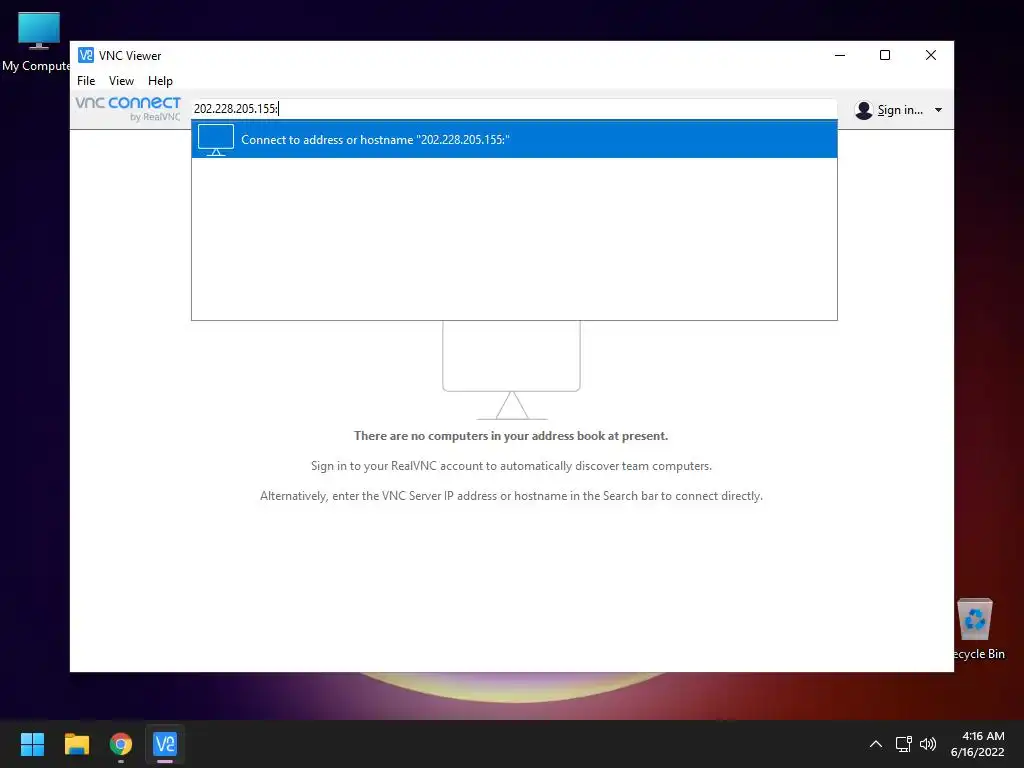Click the monitor icon in the connect suggestion
Screen dimensions: 1024x768
pyautogui.click(x=216, y=140)
